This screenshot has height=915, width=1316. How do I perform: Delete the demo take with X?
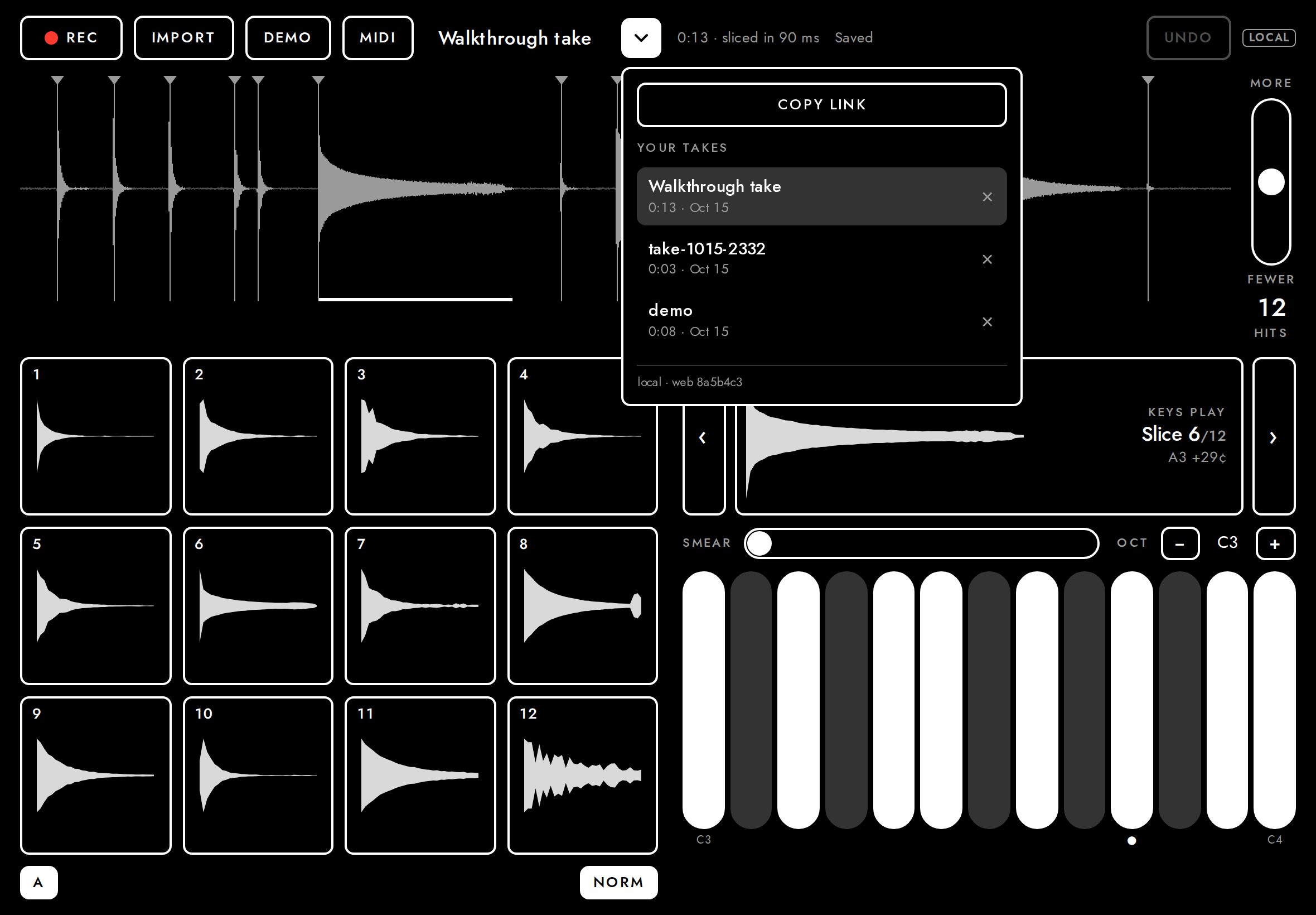coord(987,321)
